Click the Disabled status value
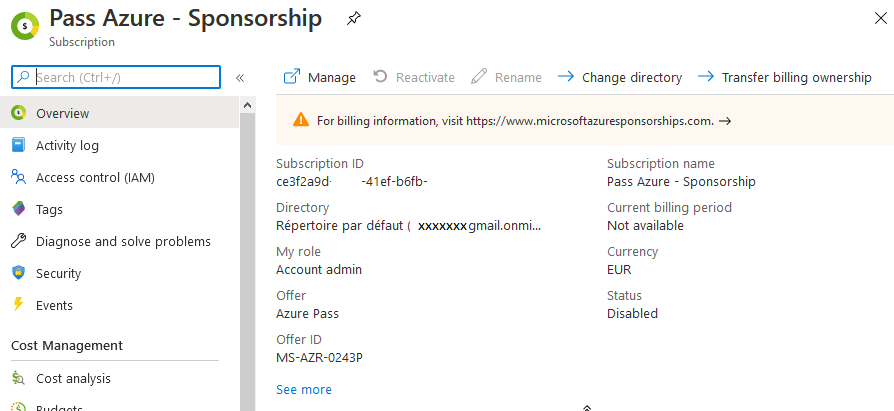 pos(632,314)
